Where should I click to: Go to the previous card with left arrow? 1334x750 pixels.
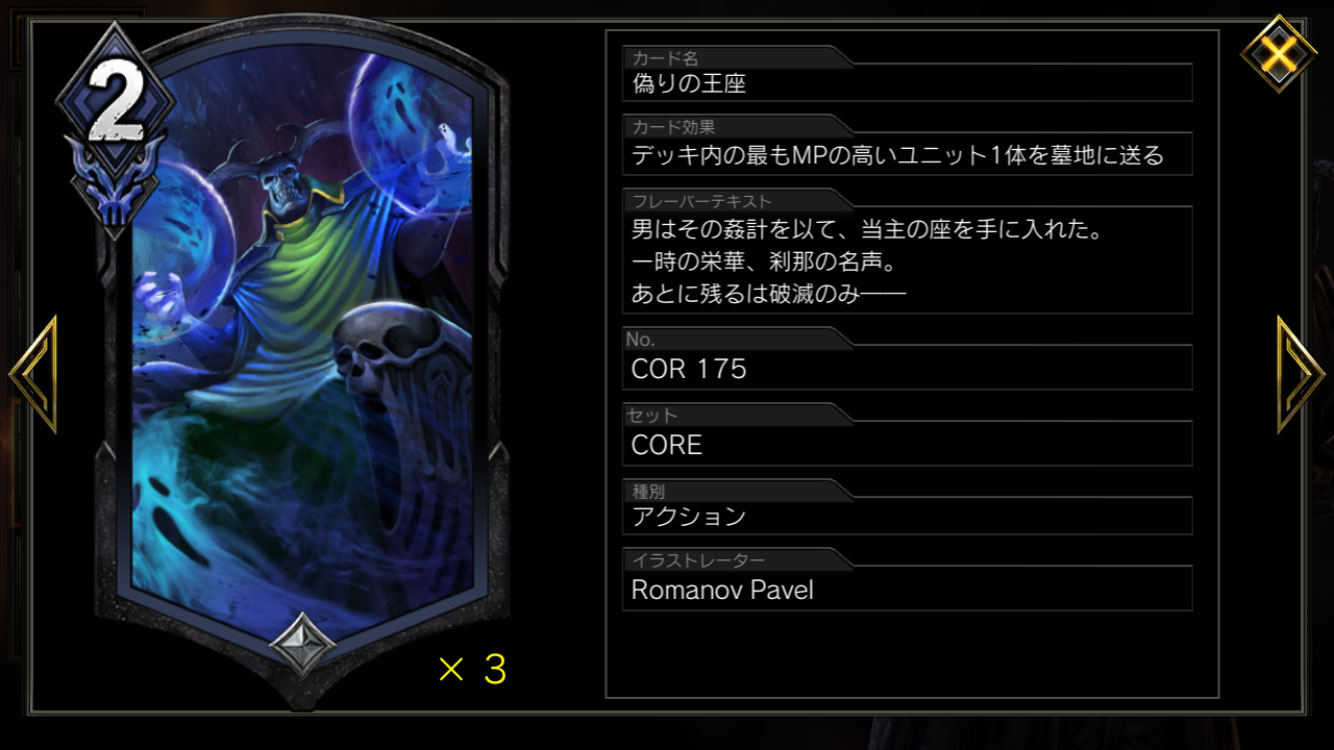33,374
